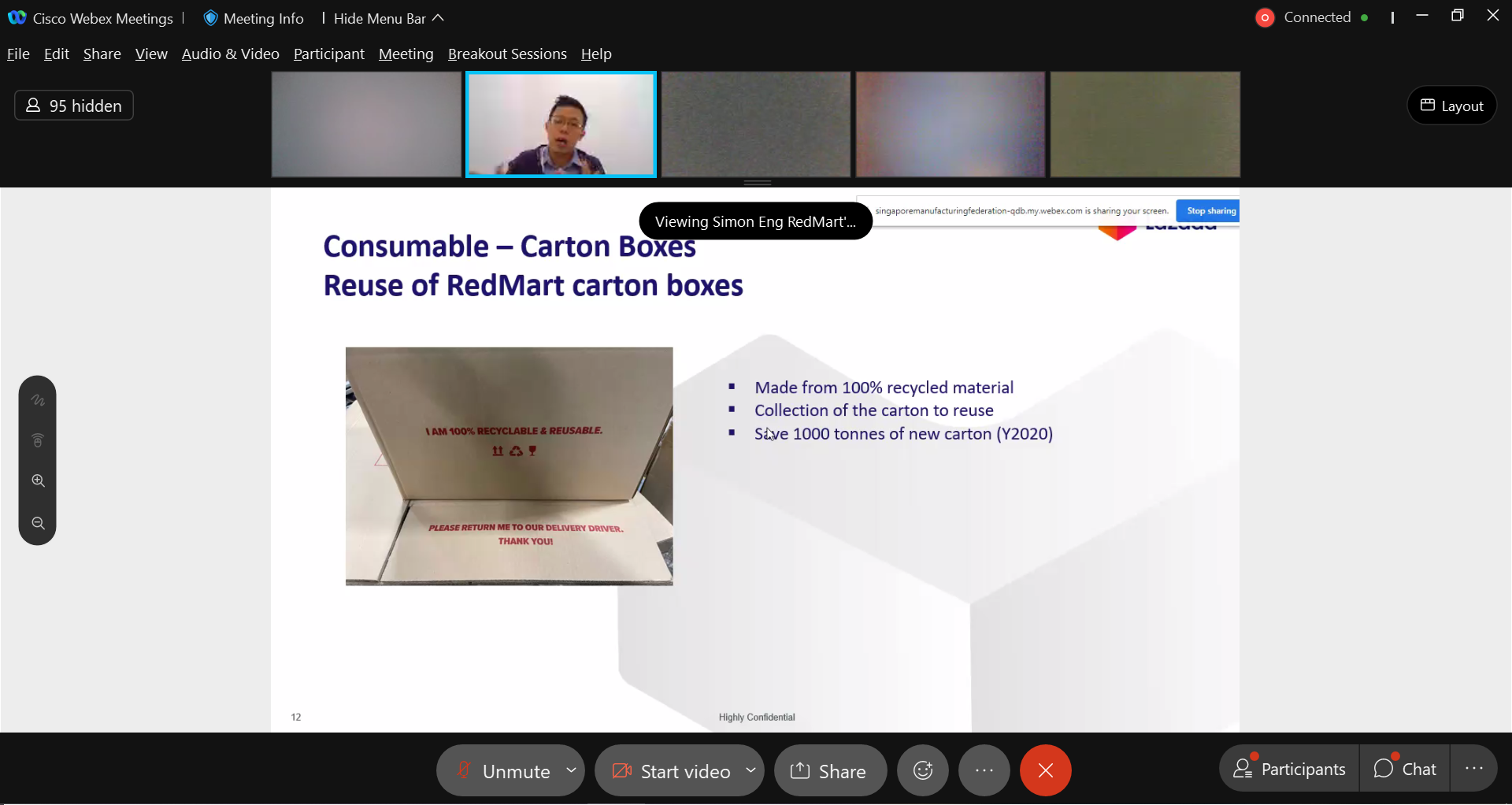Toggle the Participants panel

pyautogui.click(x=1290, y=769)
